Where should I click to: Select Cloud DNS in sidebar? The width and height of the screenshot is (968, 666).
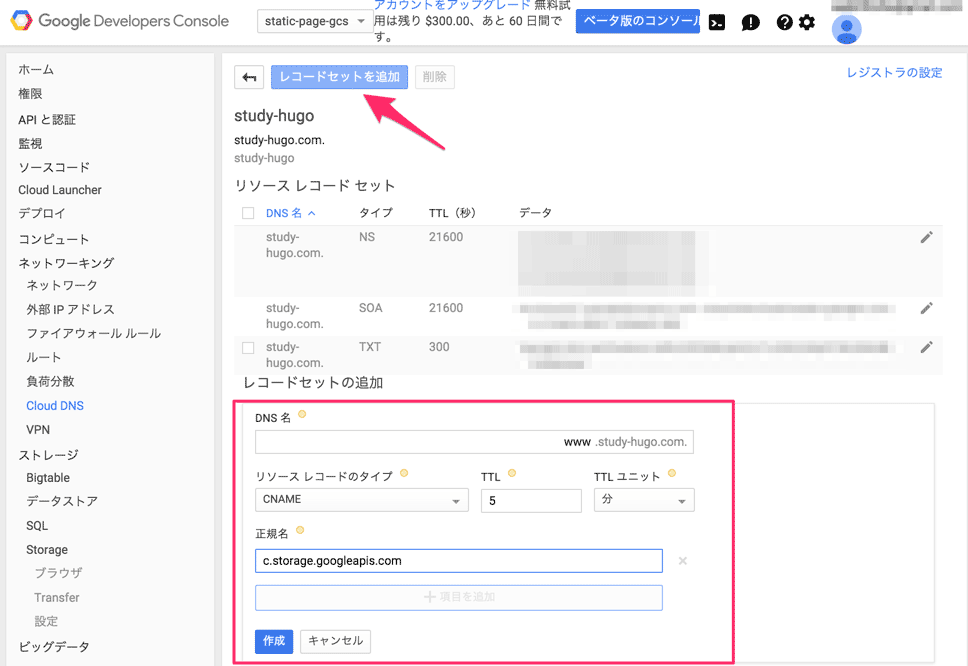(55, 406)
